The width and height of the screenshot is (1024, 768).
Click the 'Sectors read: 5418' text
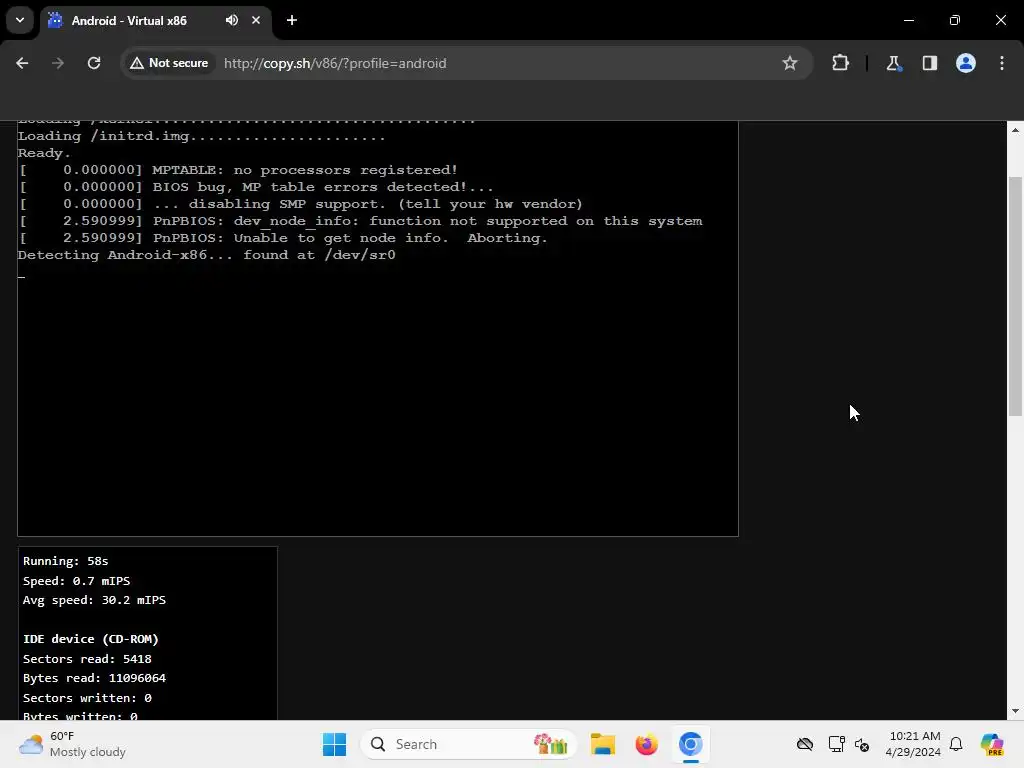(87, 659)
